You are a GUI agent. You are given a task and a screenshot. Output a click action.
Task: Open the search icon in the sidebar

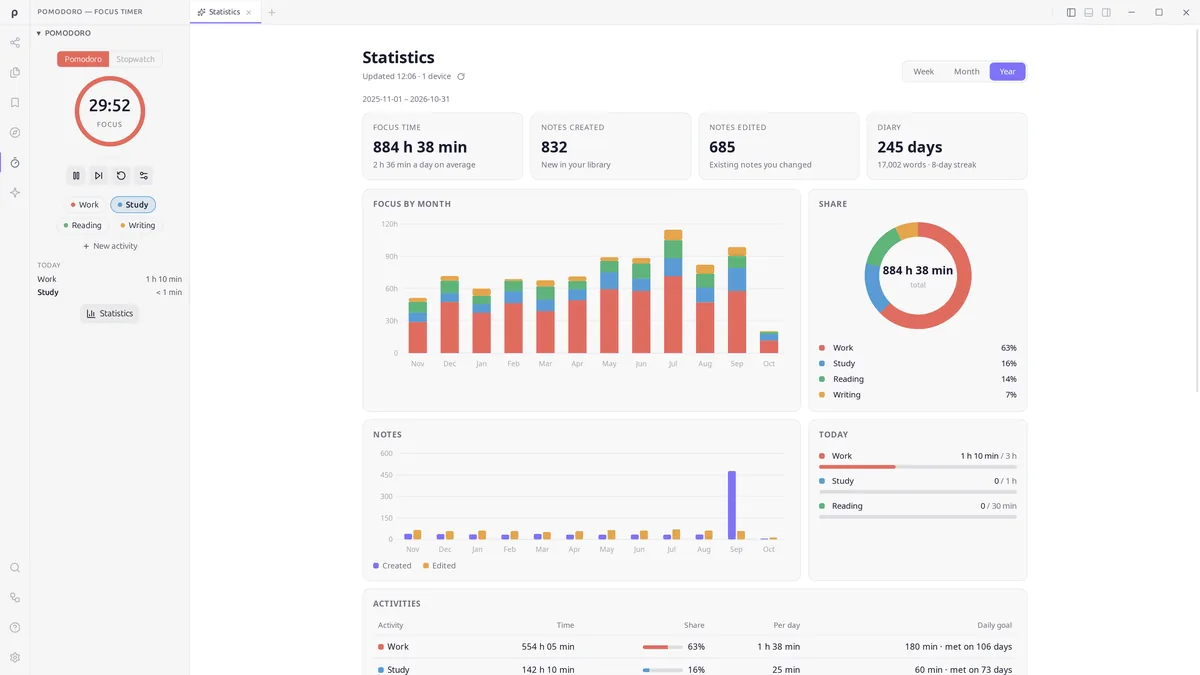coord(15,568)
